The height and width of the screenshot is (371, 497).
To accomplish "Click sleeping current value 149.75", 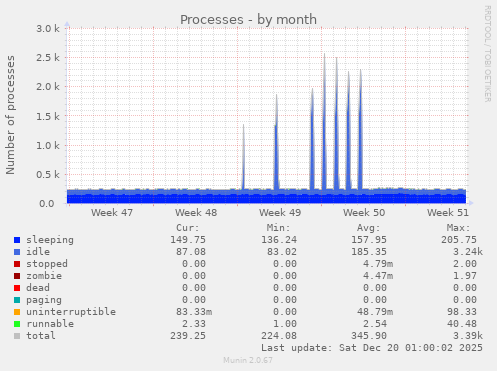I will [x=188, y=240].
